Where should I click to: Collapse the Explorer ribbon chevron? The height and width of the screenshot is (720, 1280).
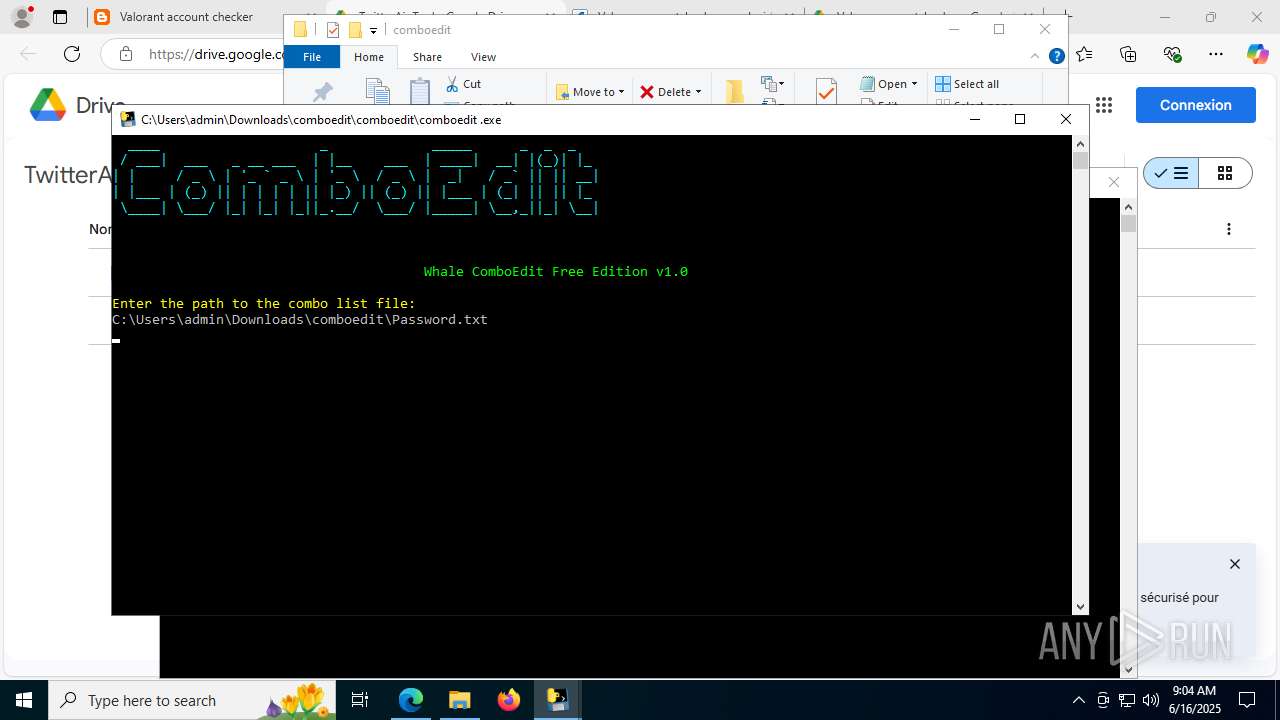pos(1036,57)
